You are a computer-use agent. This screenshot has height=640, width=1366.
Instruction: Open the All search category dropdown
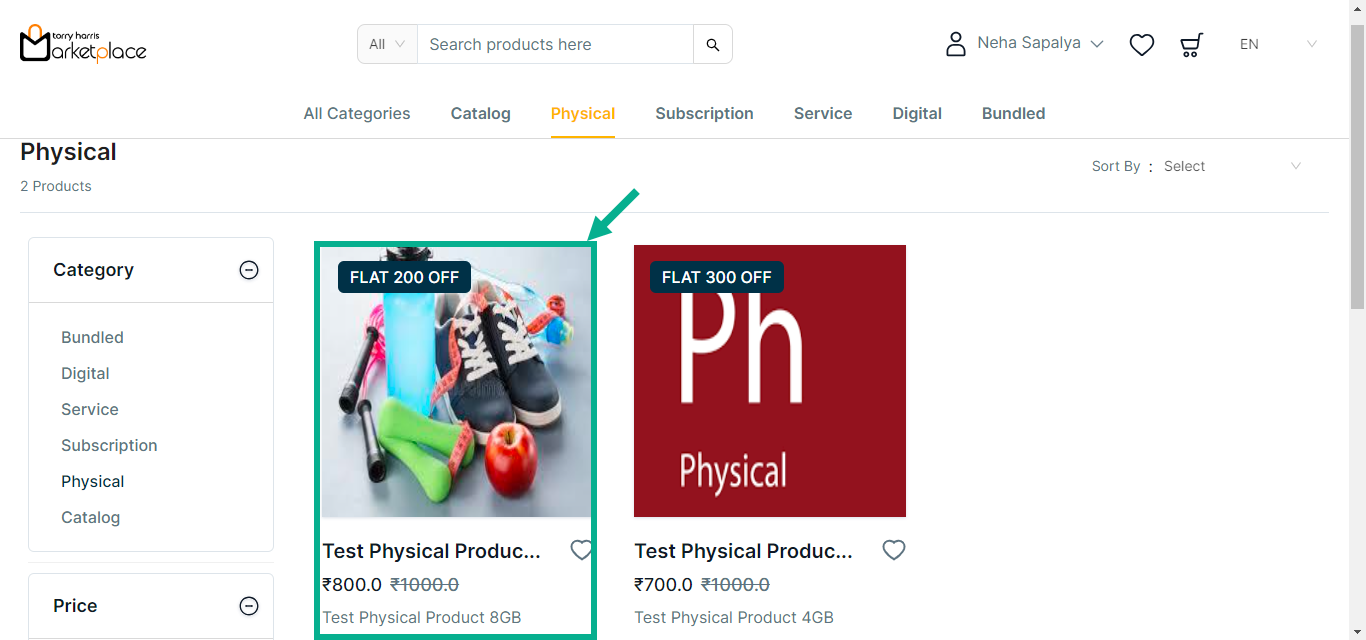[x=387, y=44]
